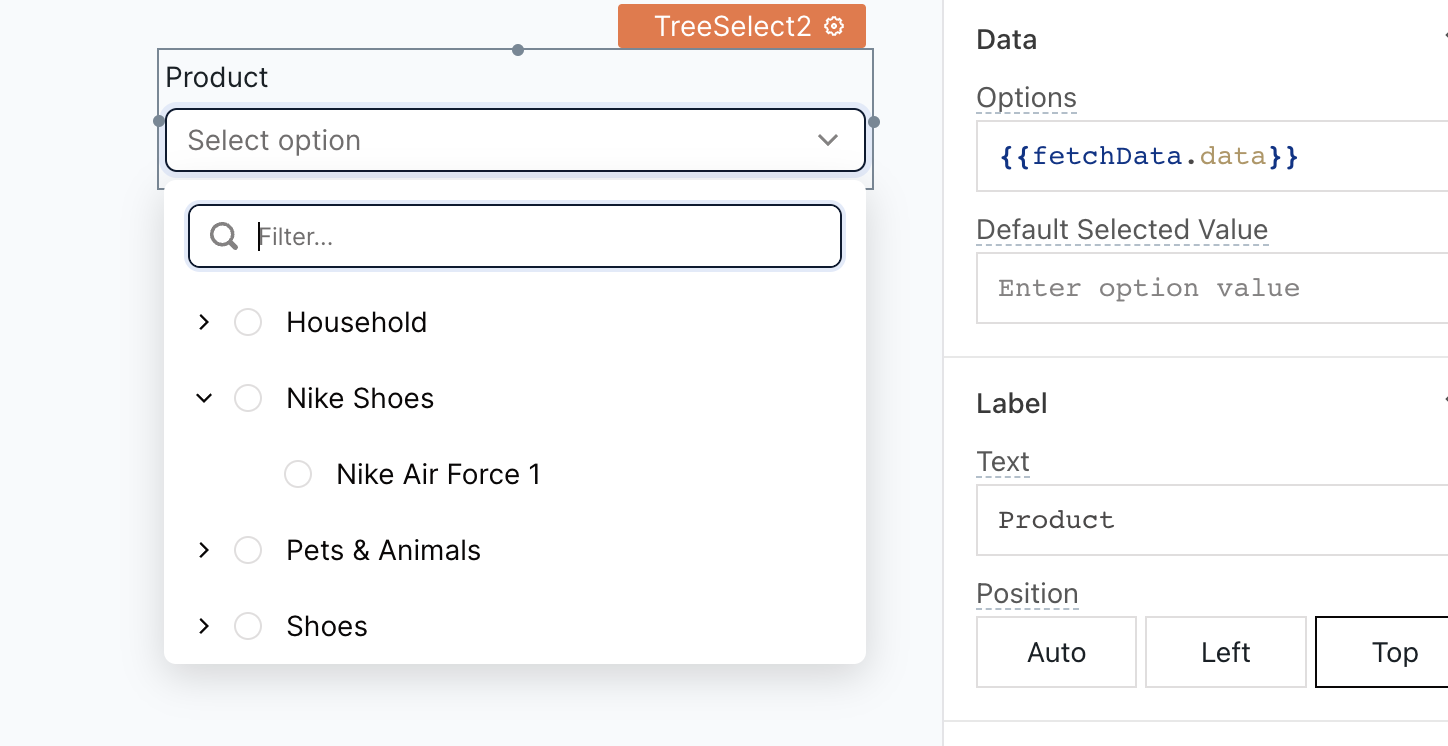This screenshot has height=746, width=1448.
Task: Expand the Pets & Animals tree node
Action: [x=203, y=550]
